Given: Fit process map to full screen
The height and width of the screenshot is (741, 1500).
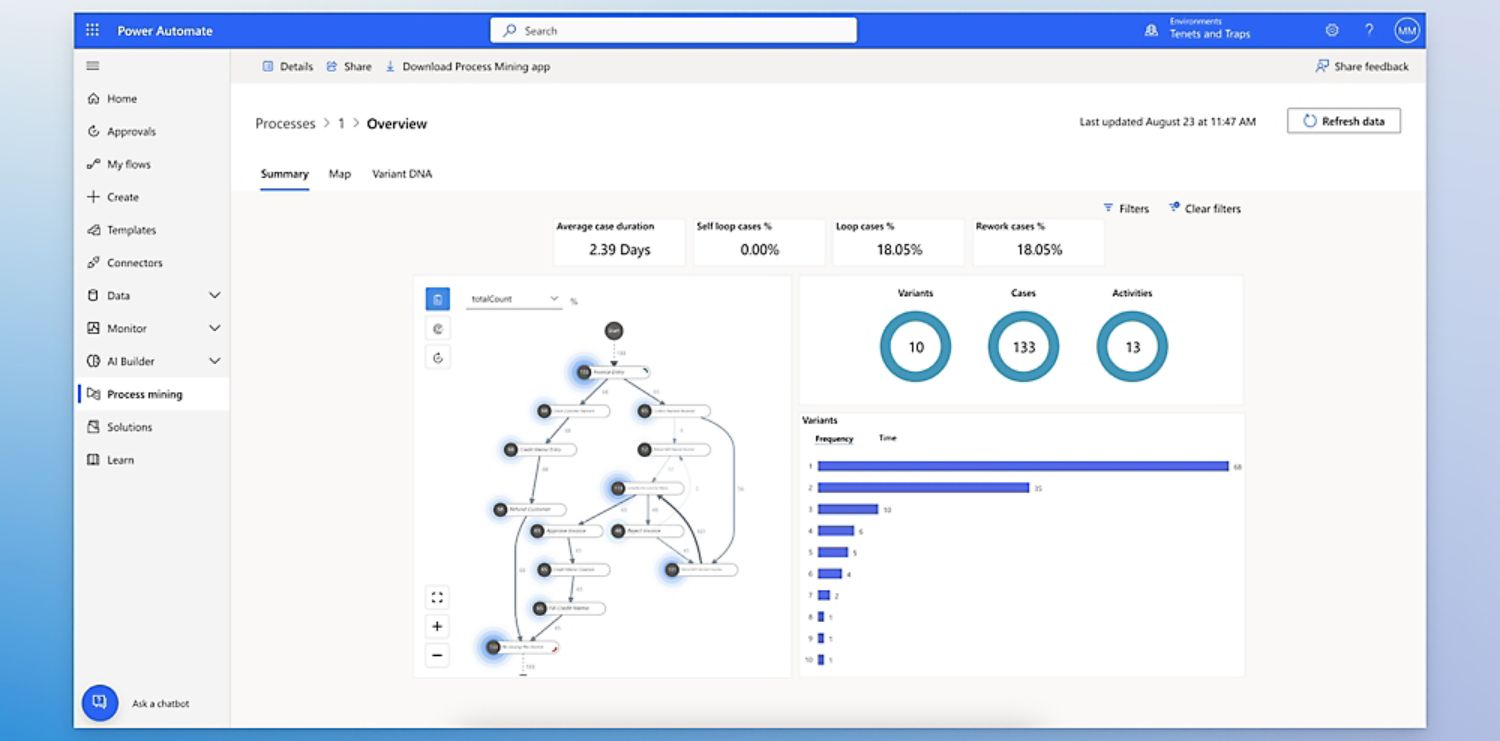Looking at the screenshot, I should (x=437, y=598).
